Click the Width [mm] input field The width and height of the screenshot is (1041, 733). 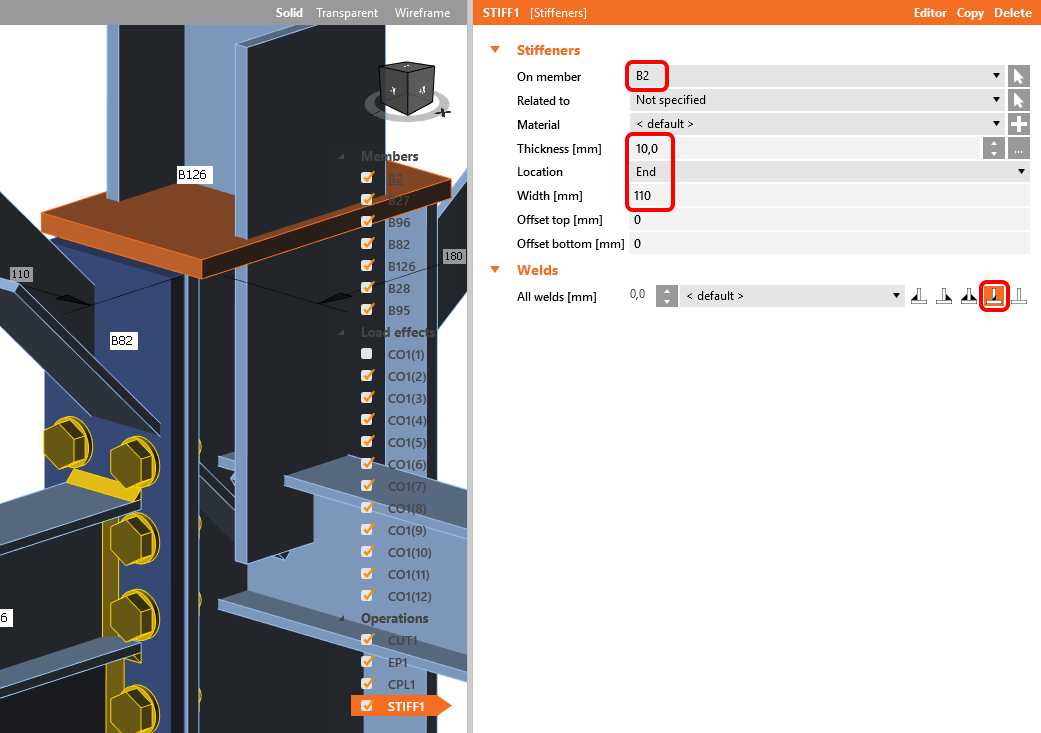click(x=830, y=196)
